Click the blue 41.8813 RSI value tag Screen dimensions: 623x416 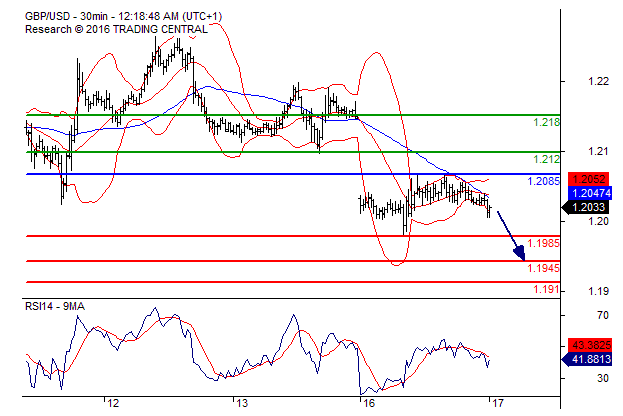tap(588, 359)
